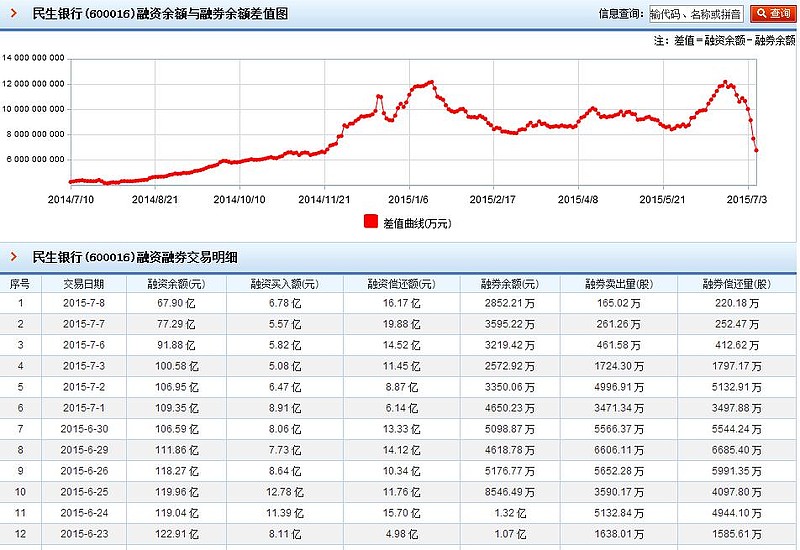
Task: Click the 2852.21 万 securities balance value
Action: [x=510, y=303]
